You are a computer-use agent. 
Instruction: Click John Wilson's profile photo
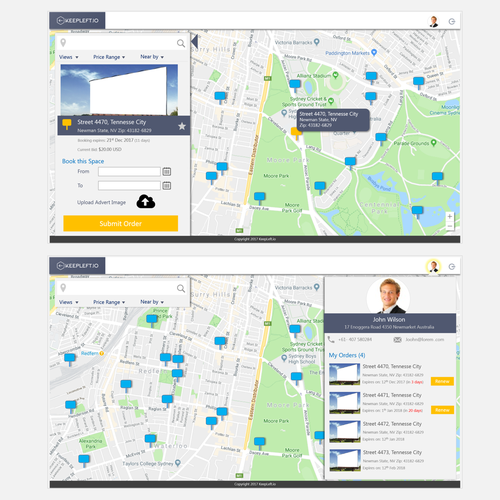tap(389, 296)
